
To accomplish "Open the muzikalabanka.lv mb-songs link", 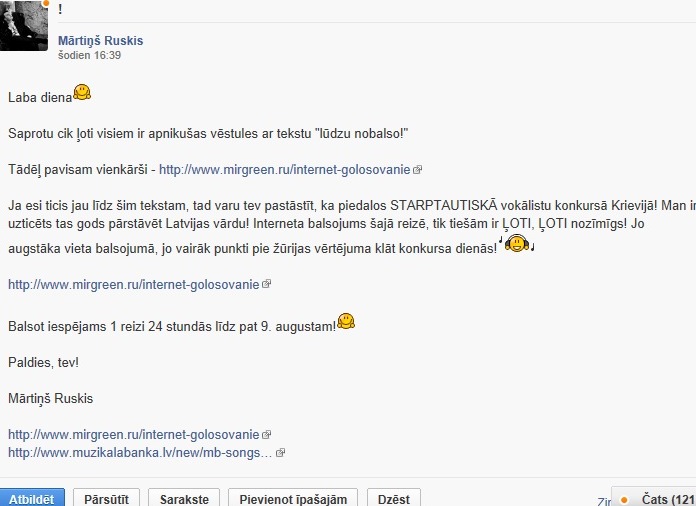I will [x=140, y=453].
